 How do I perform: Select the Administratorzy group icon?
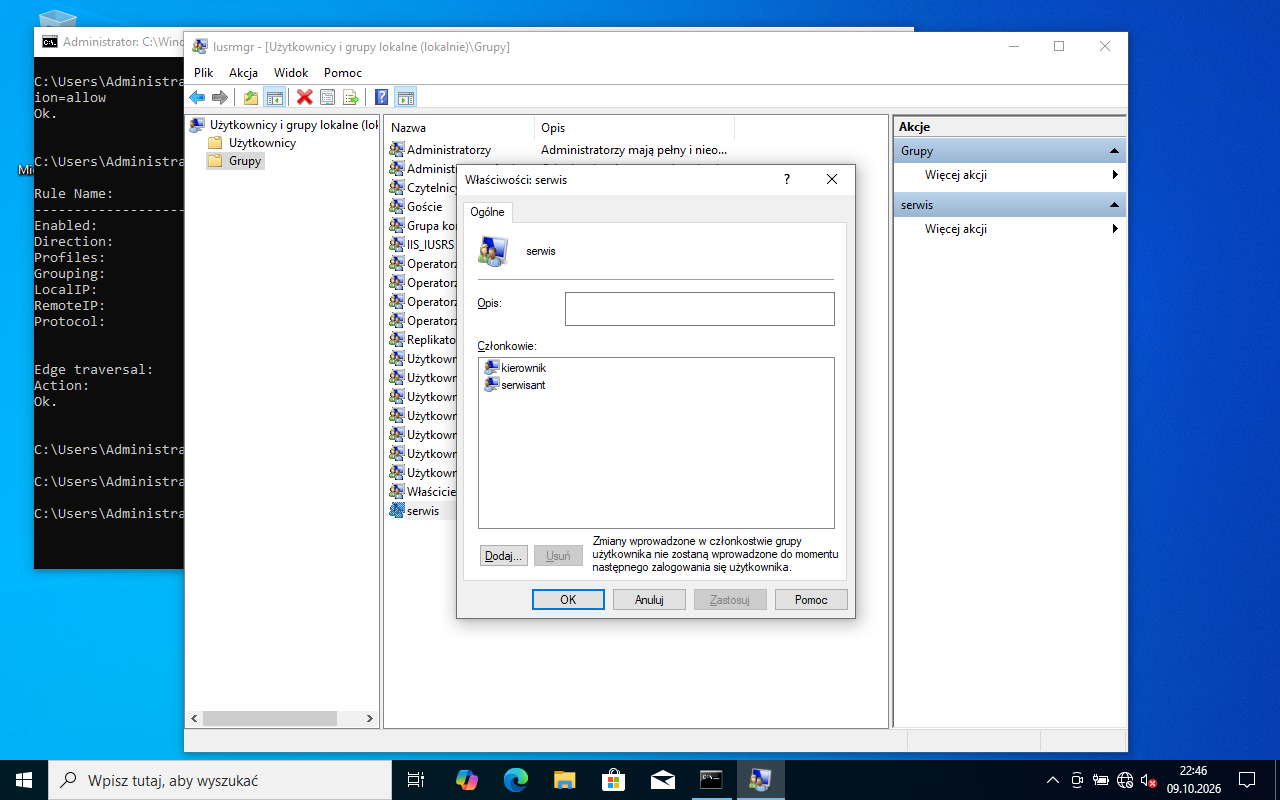point(397,150)
